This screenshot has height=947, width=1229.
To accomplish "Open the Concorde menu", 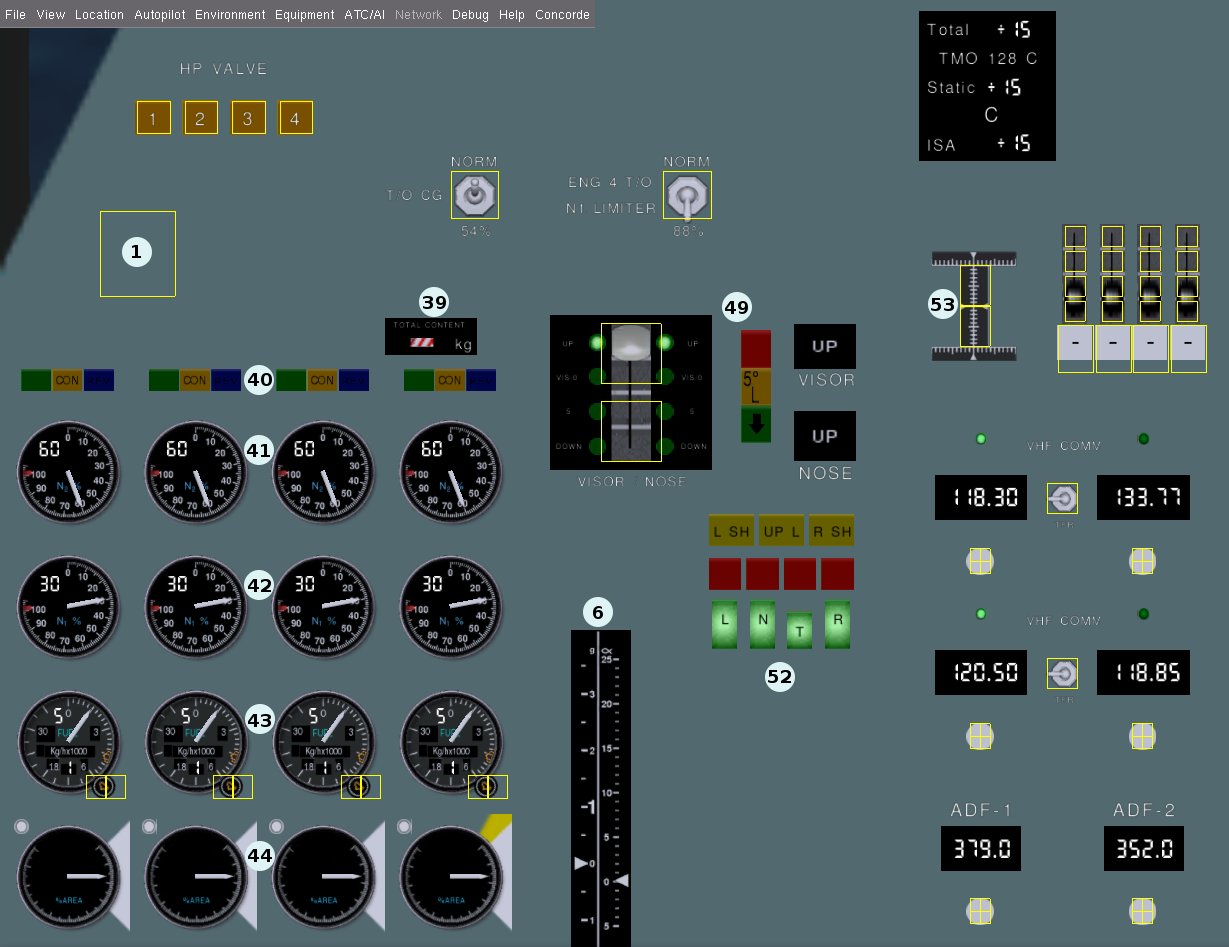I will pos(562,15).
